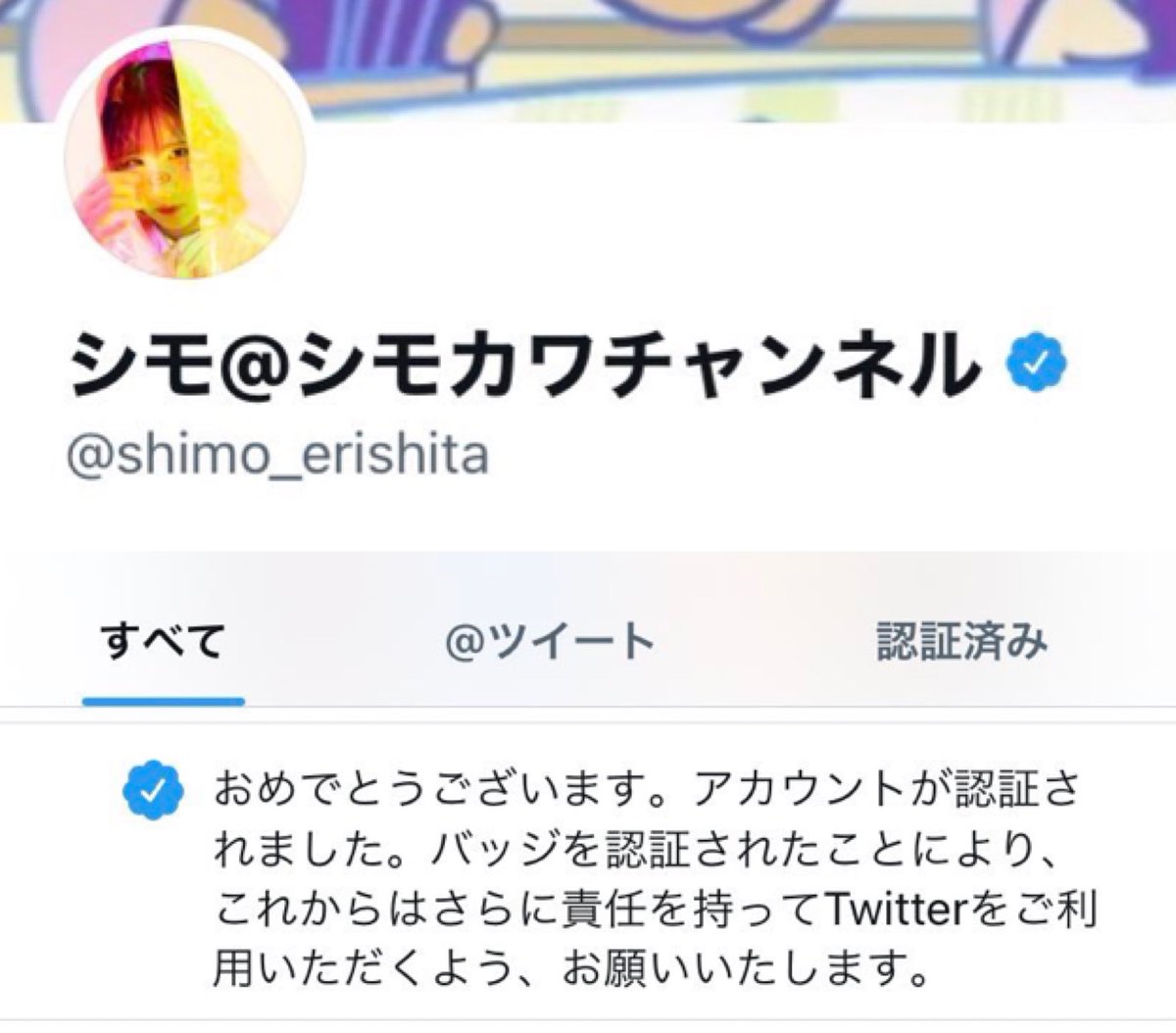The width and height of the screenshot is (1176, 1033).
Task: Open the circular profile avatar photo
Action: point(185,158)
